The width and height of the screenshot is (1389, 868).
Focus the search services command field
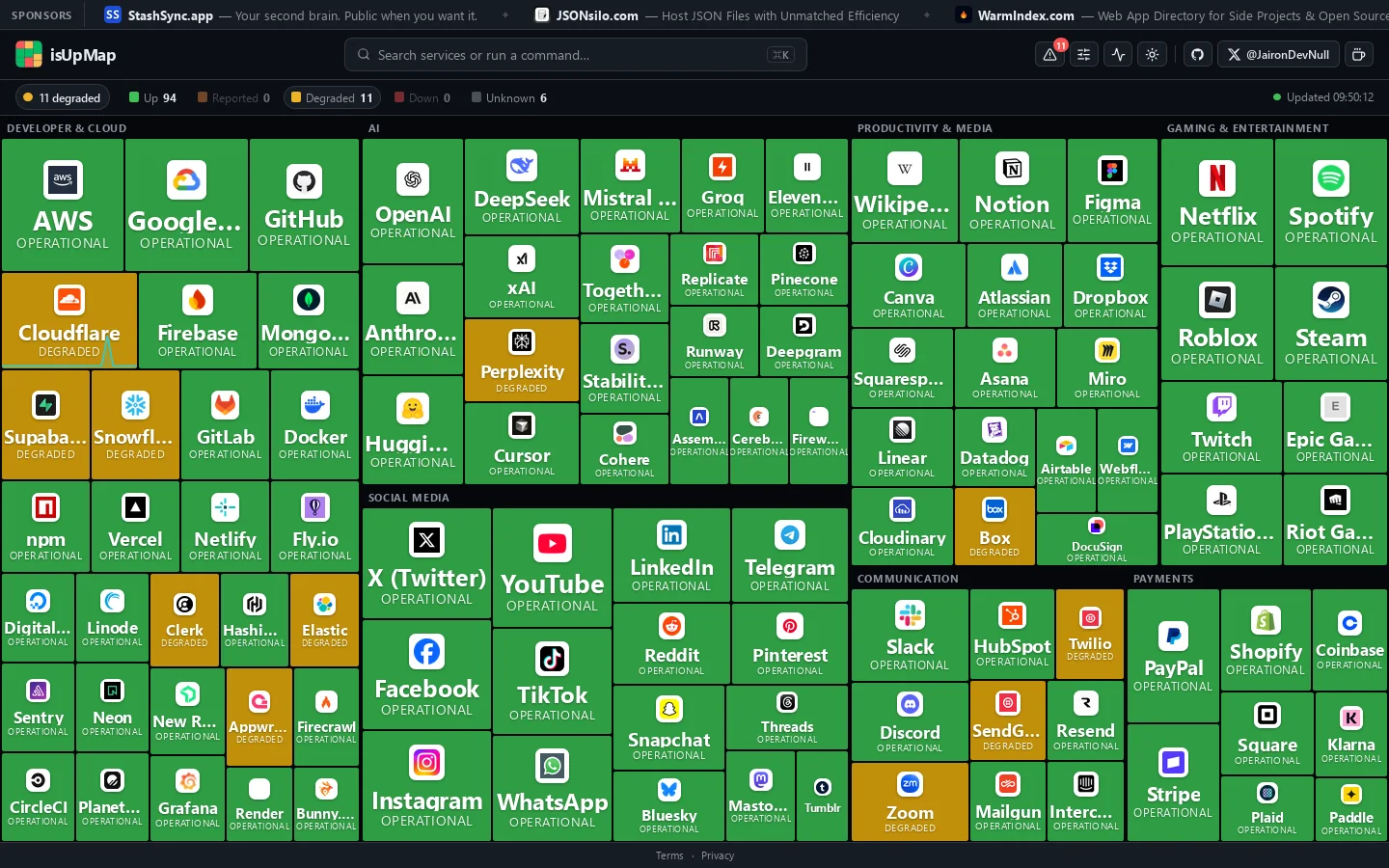[576, 55]
